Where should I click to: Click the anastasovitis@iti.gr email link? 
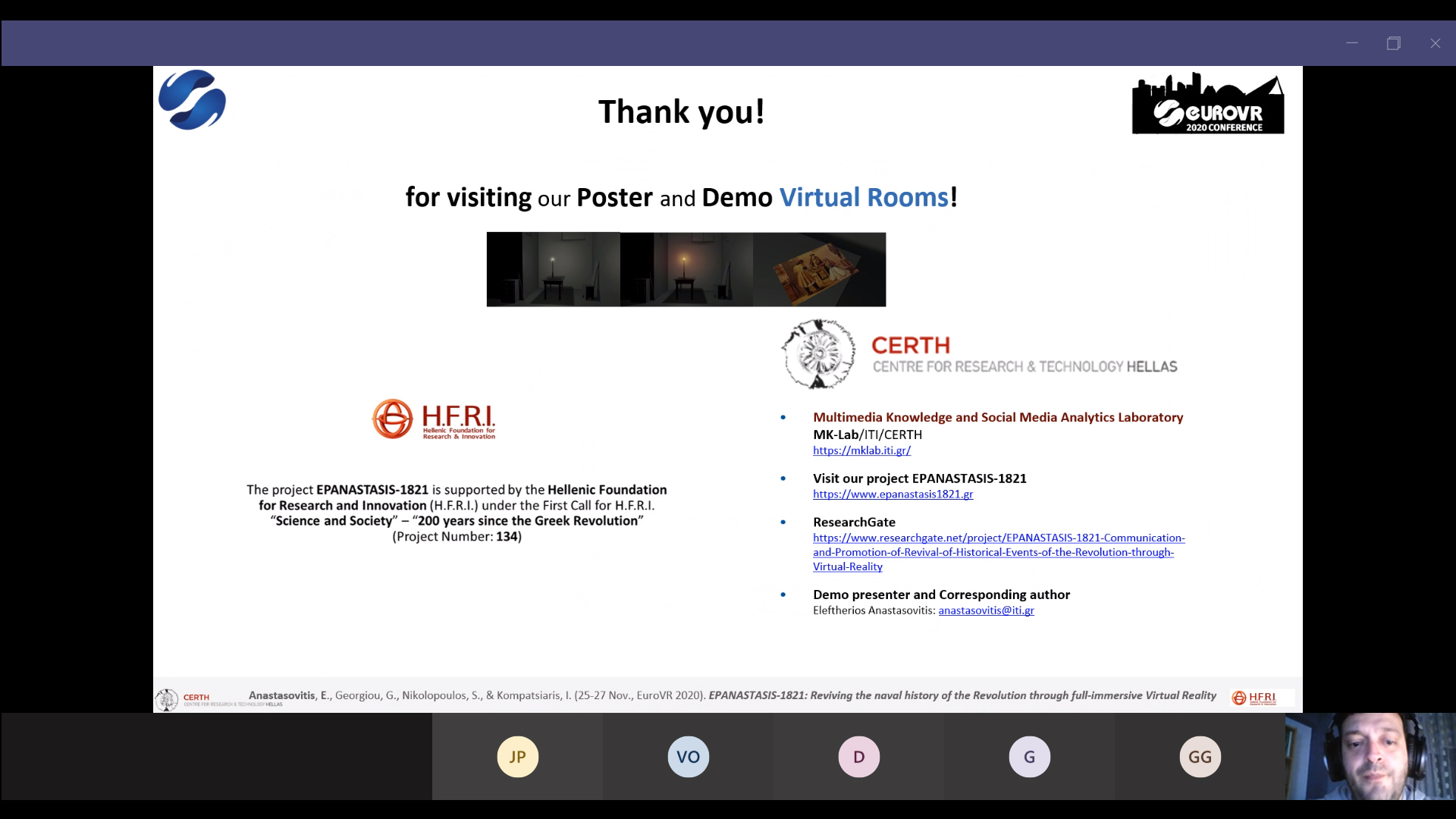pos(986,610)
